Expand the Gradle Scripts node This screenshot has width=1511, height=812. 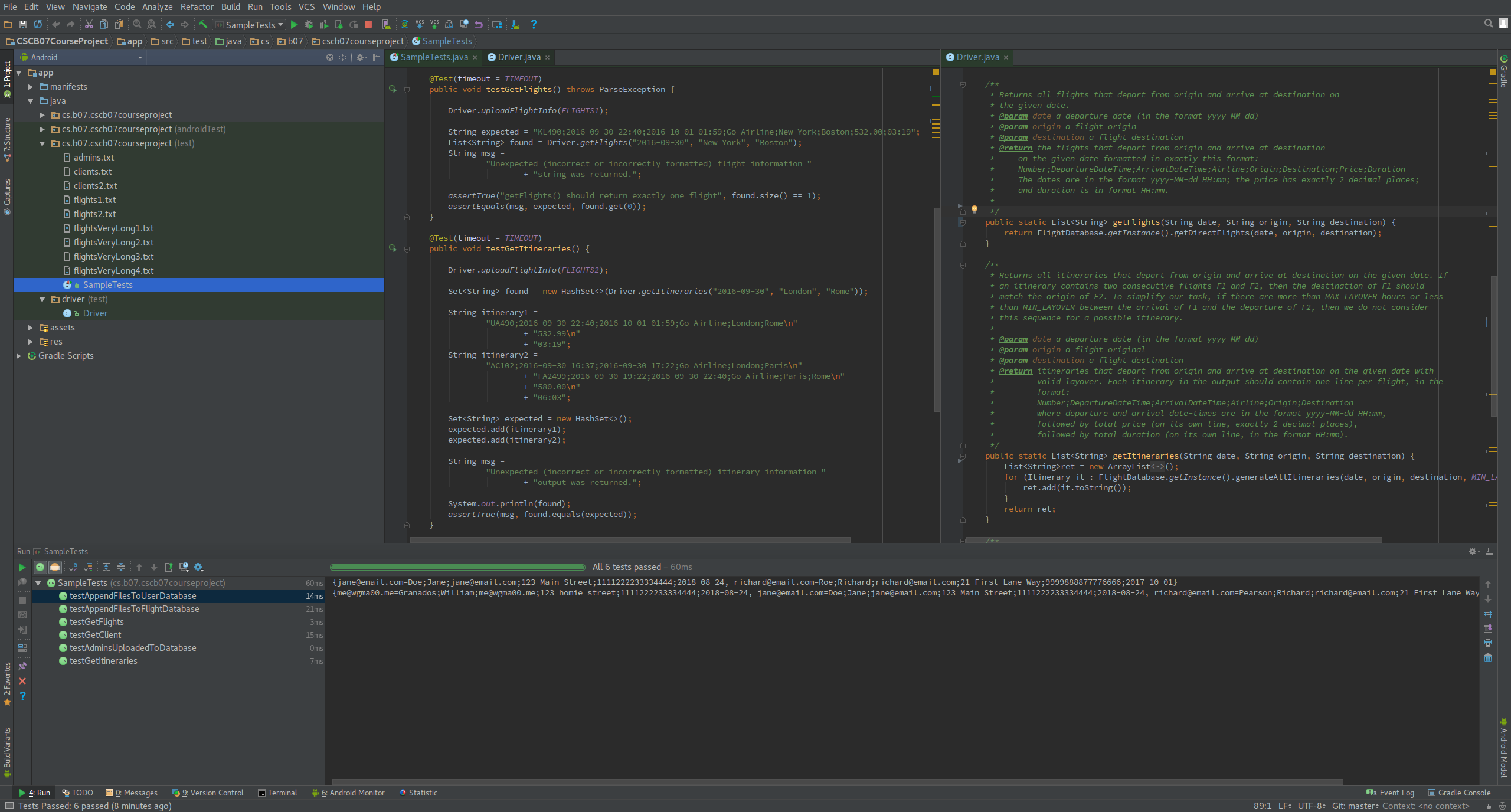[x=19, y=356]
